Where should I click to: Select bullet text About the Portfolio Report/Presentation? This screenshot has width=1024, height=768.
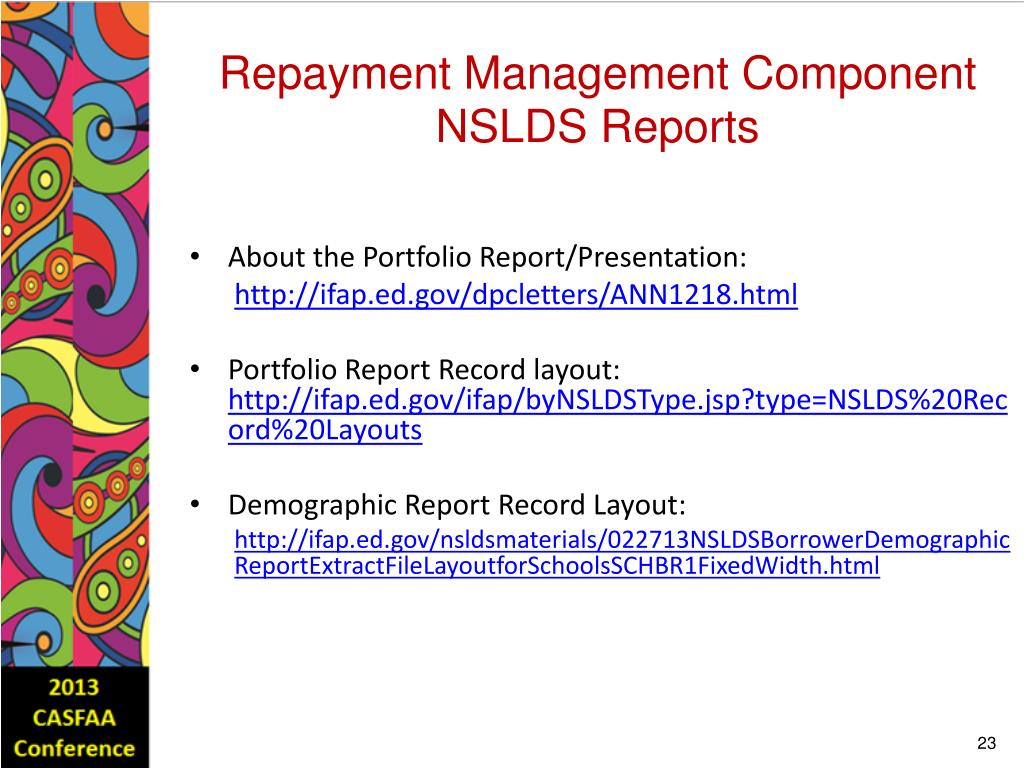487,257
